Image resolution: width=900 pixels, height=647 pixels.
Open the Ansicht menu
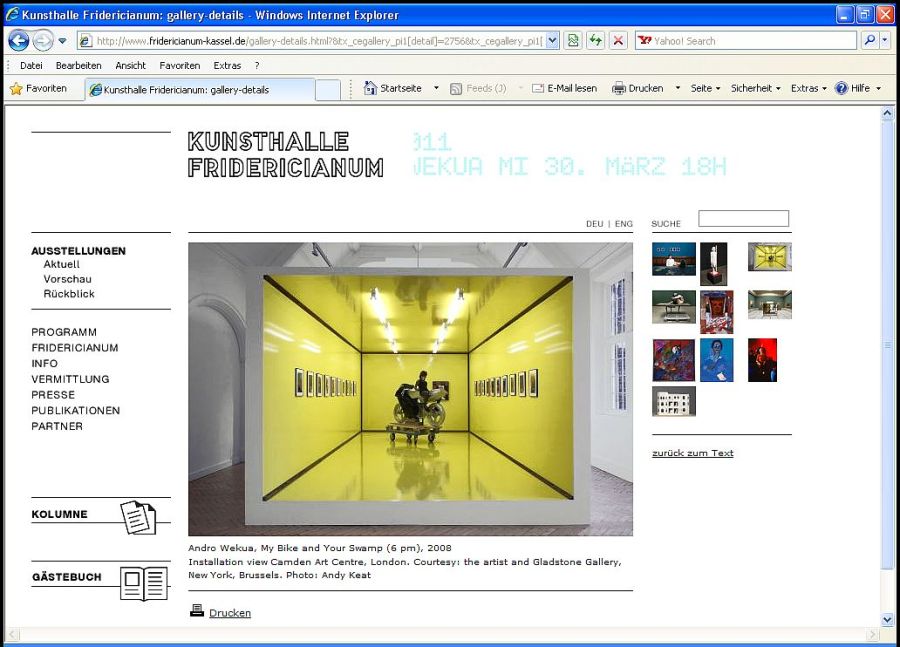pos(130,65)
